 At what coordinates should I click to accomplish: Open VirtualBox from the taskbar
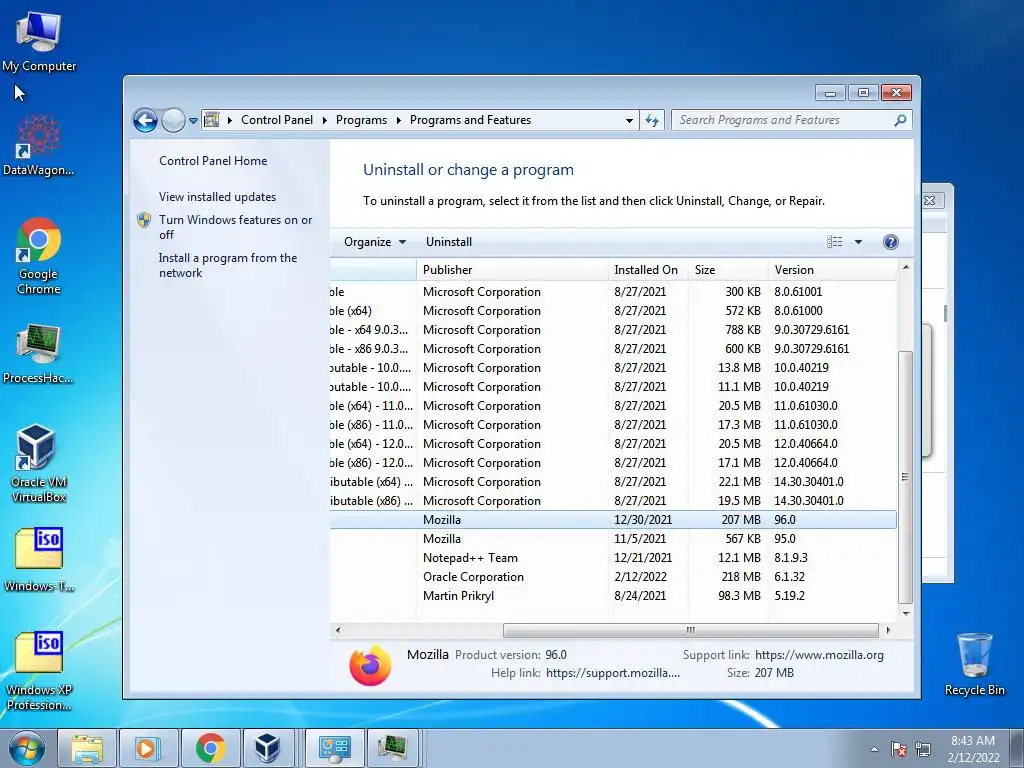click(x=268, y=748)
